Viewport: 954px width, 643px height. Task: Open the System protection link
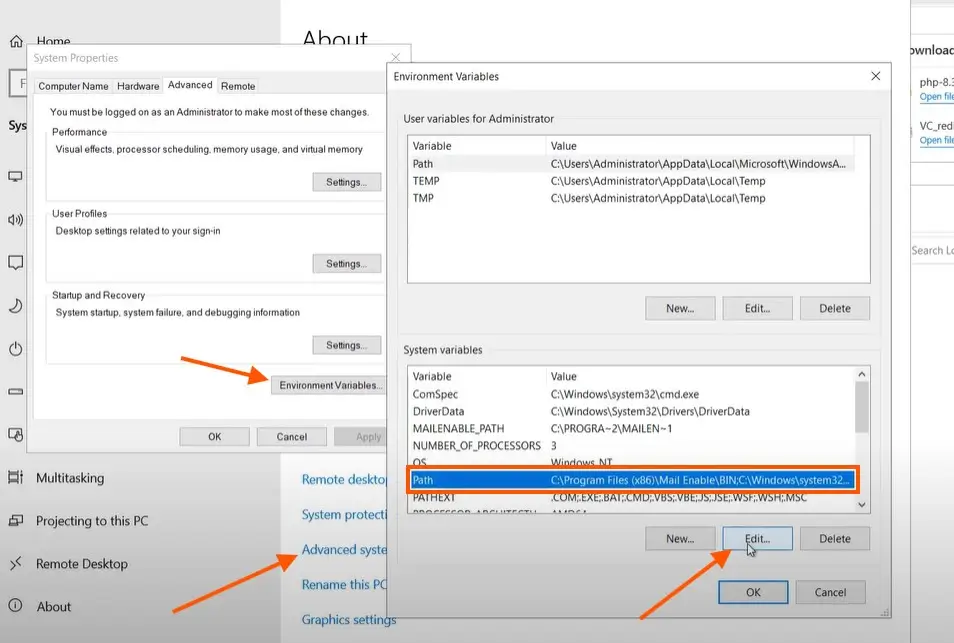(344, 515)
